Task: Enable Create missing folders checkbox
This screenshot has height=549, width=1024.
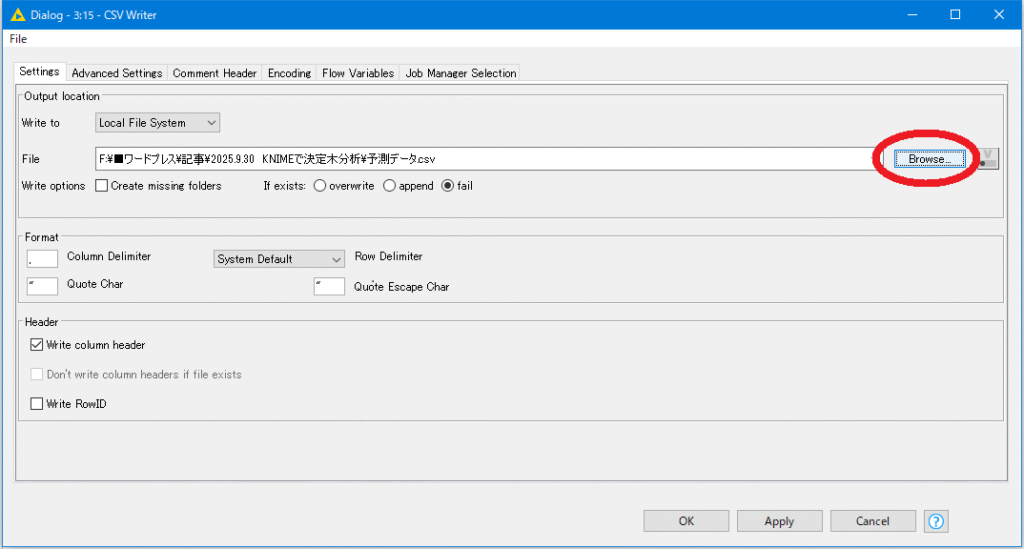Action: [102, 186]
